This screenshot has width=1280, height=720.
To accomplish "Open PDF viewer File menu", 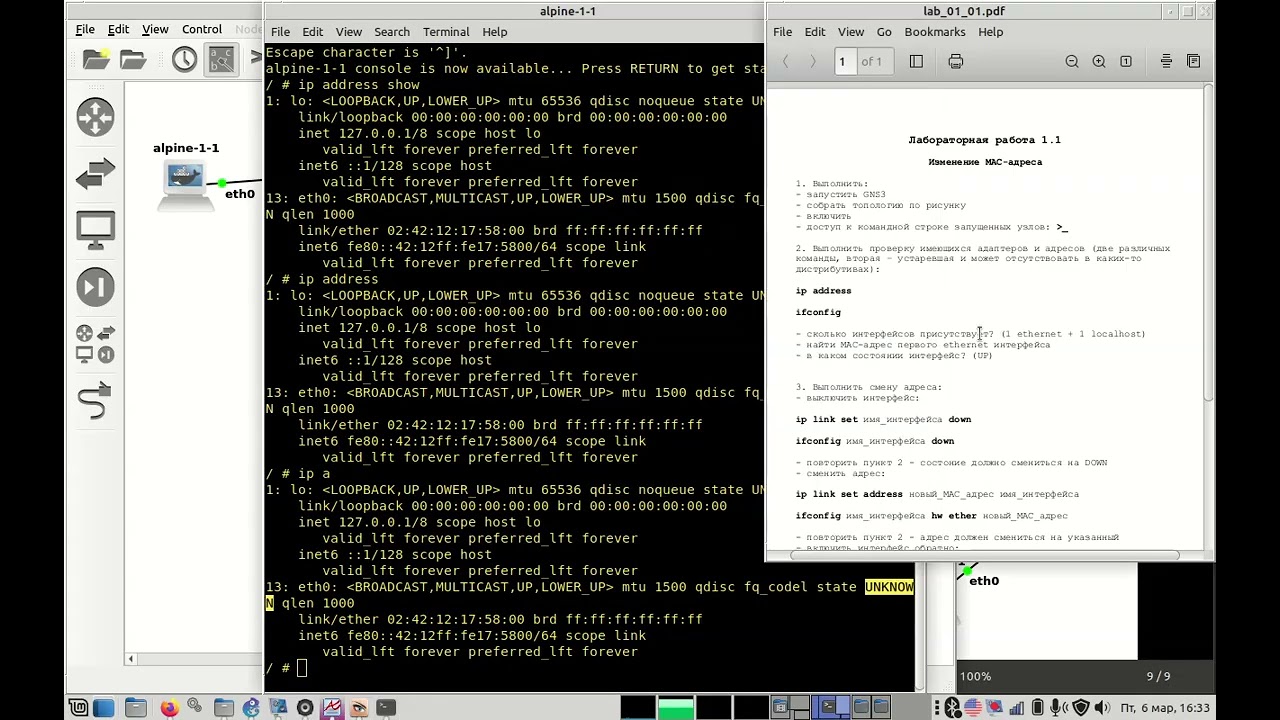I will (783, 32).
